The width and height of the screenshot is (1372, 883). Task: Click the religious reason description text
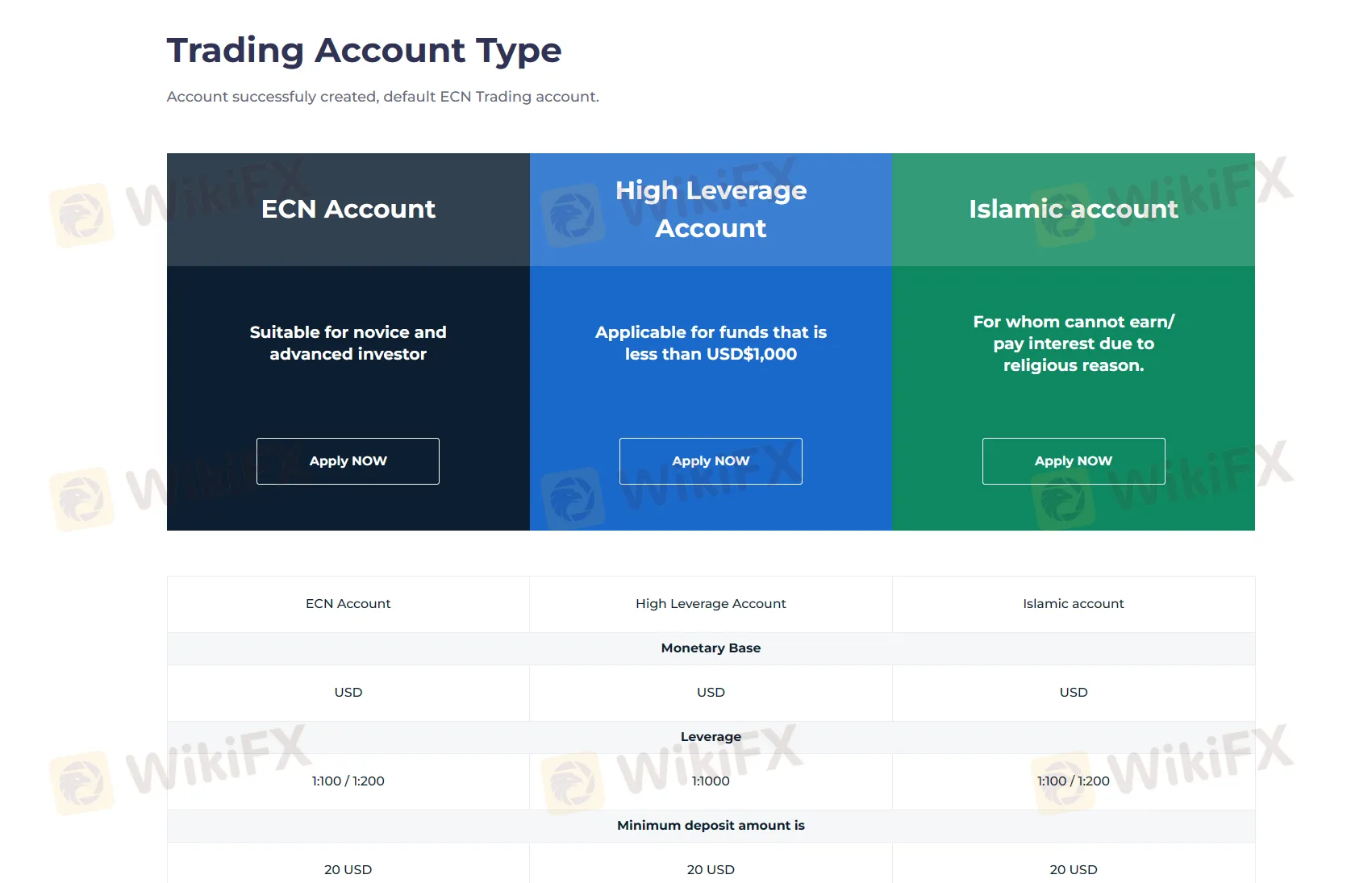(1074, 344)
